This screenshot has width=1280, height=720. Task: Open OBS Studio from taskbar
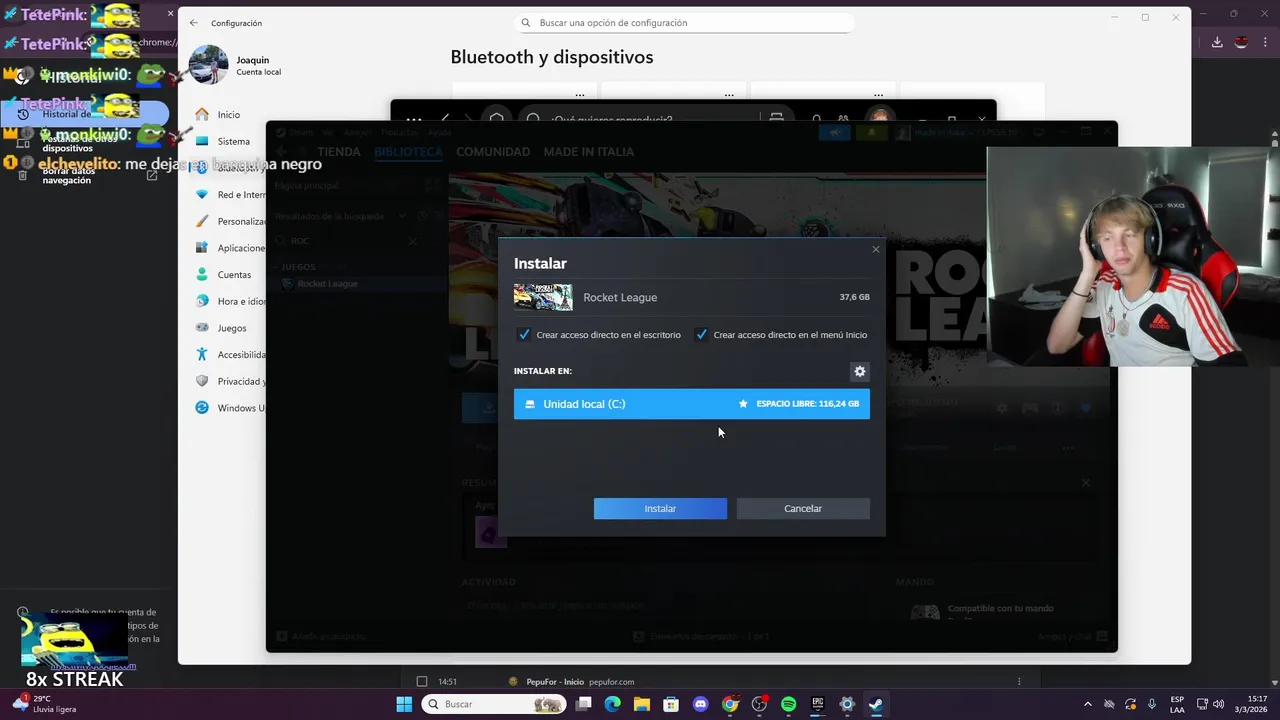(759, 704)
